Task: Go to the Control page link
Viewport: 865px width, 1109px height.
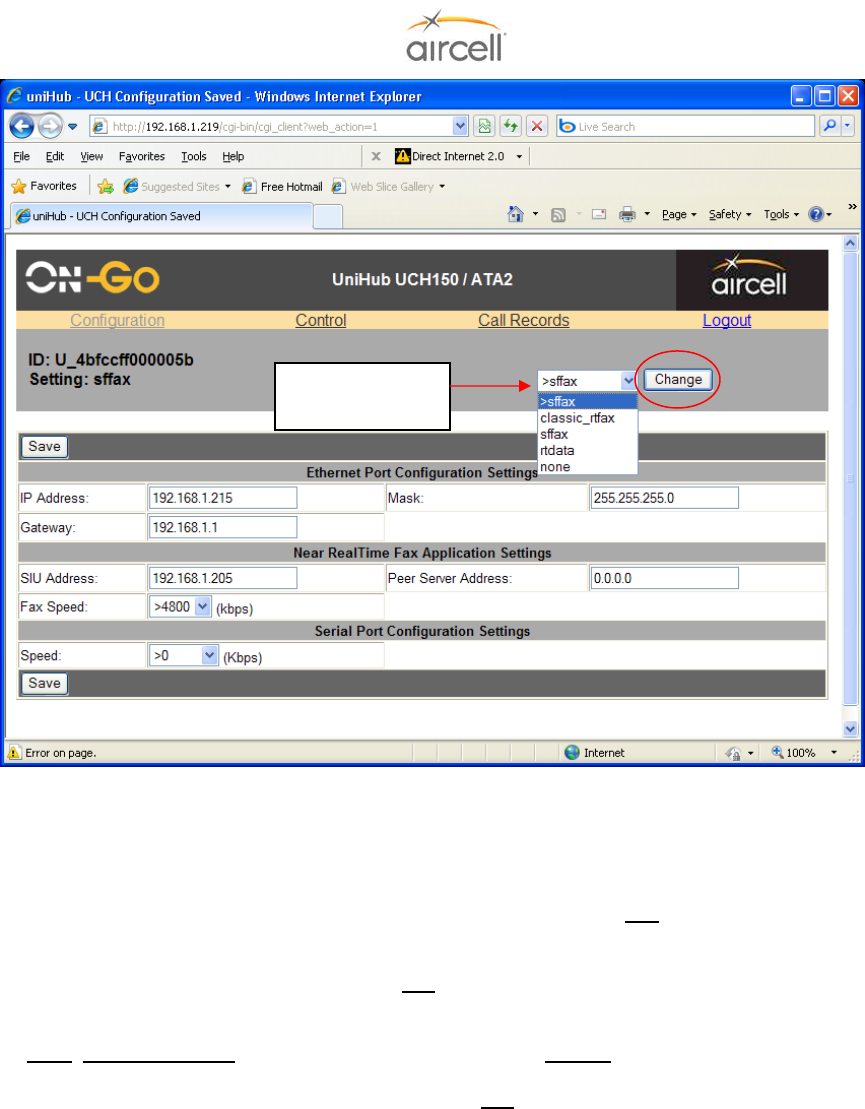Action: [321, 320]
